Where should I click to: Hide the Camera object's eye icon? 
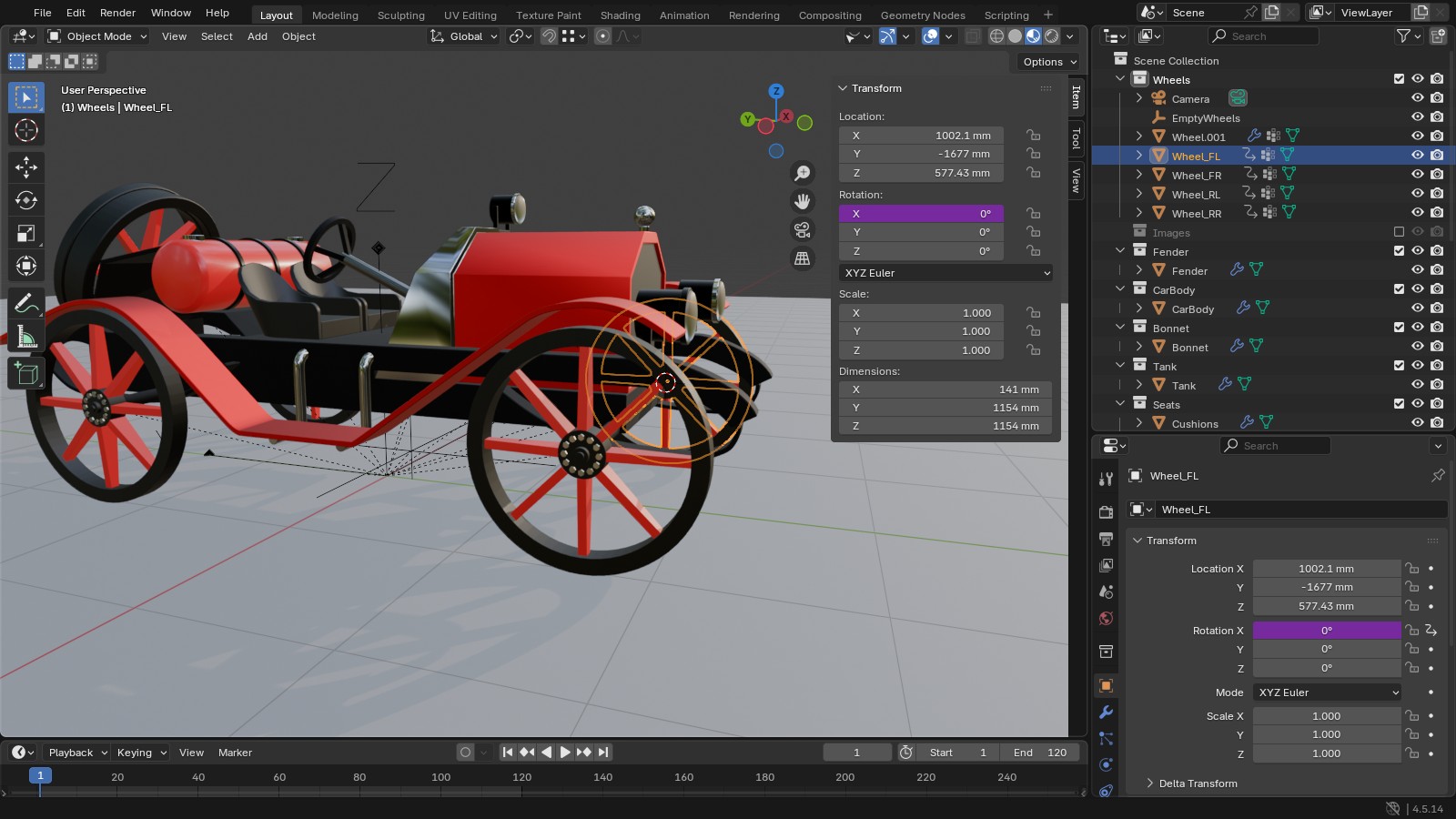(x=1417, y=98)
